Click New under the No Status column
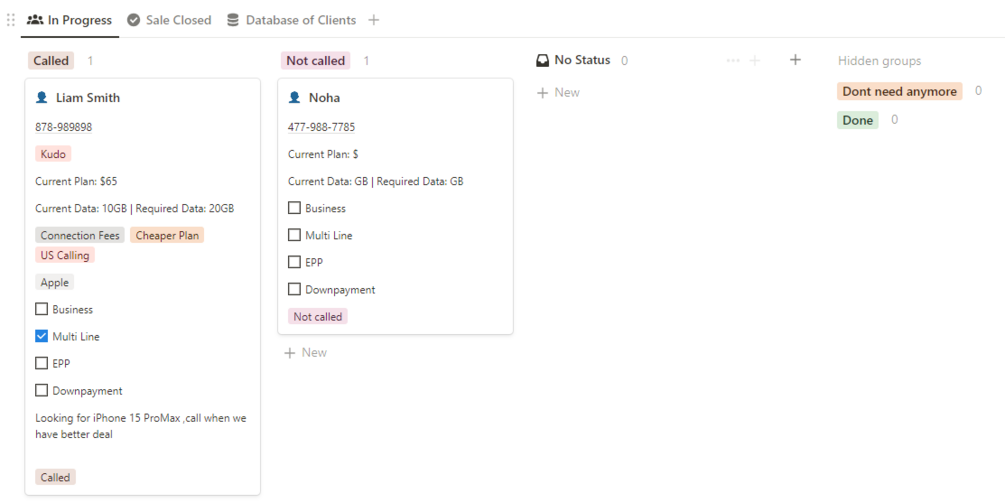Viewport: 1005px width, 503px height. point(559,93)
